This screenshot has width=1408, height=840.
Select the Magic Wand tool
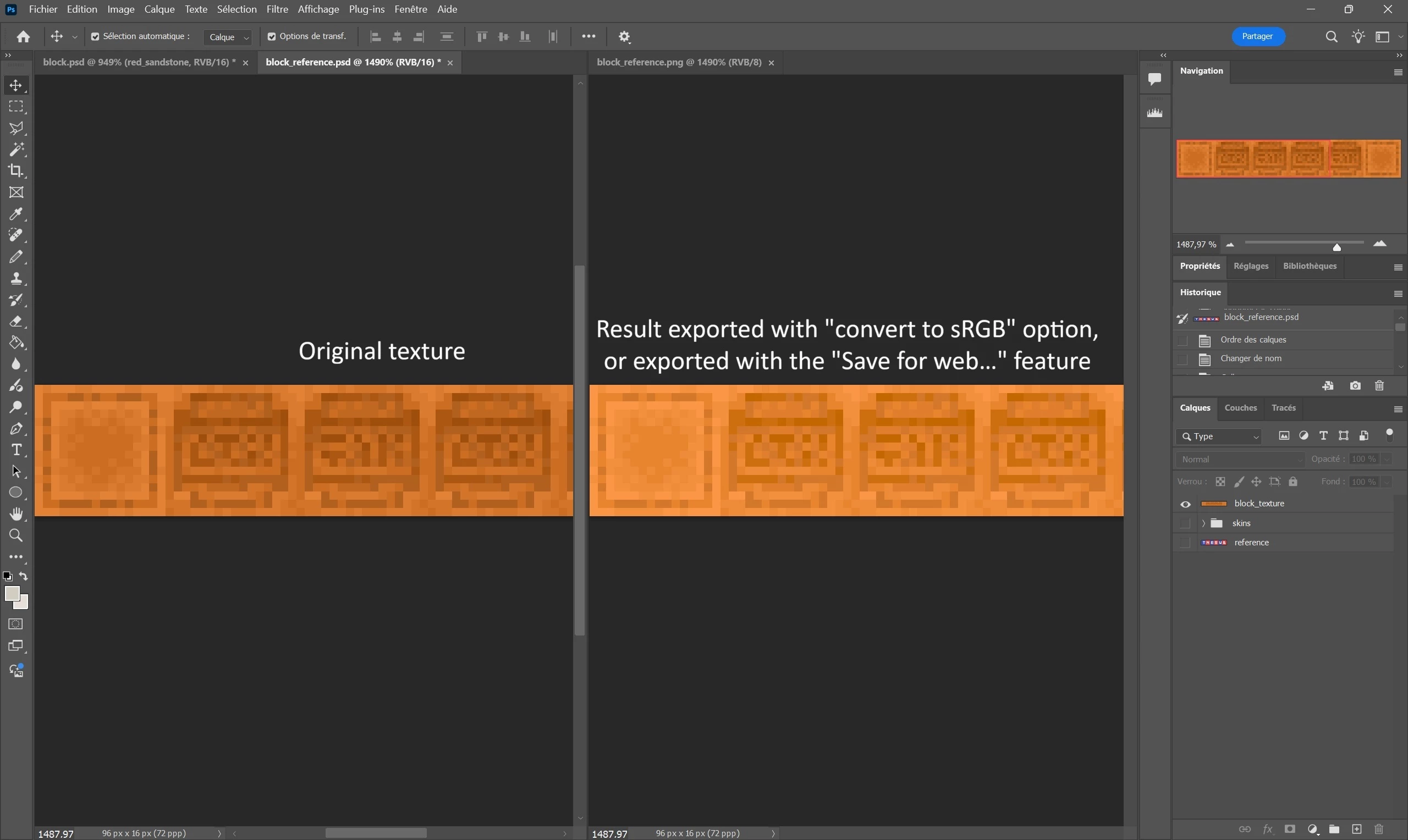click(16, 150)
